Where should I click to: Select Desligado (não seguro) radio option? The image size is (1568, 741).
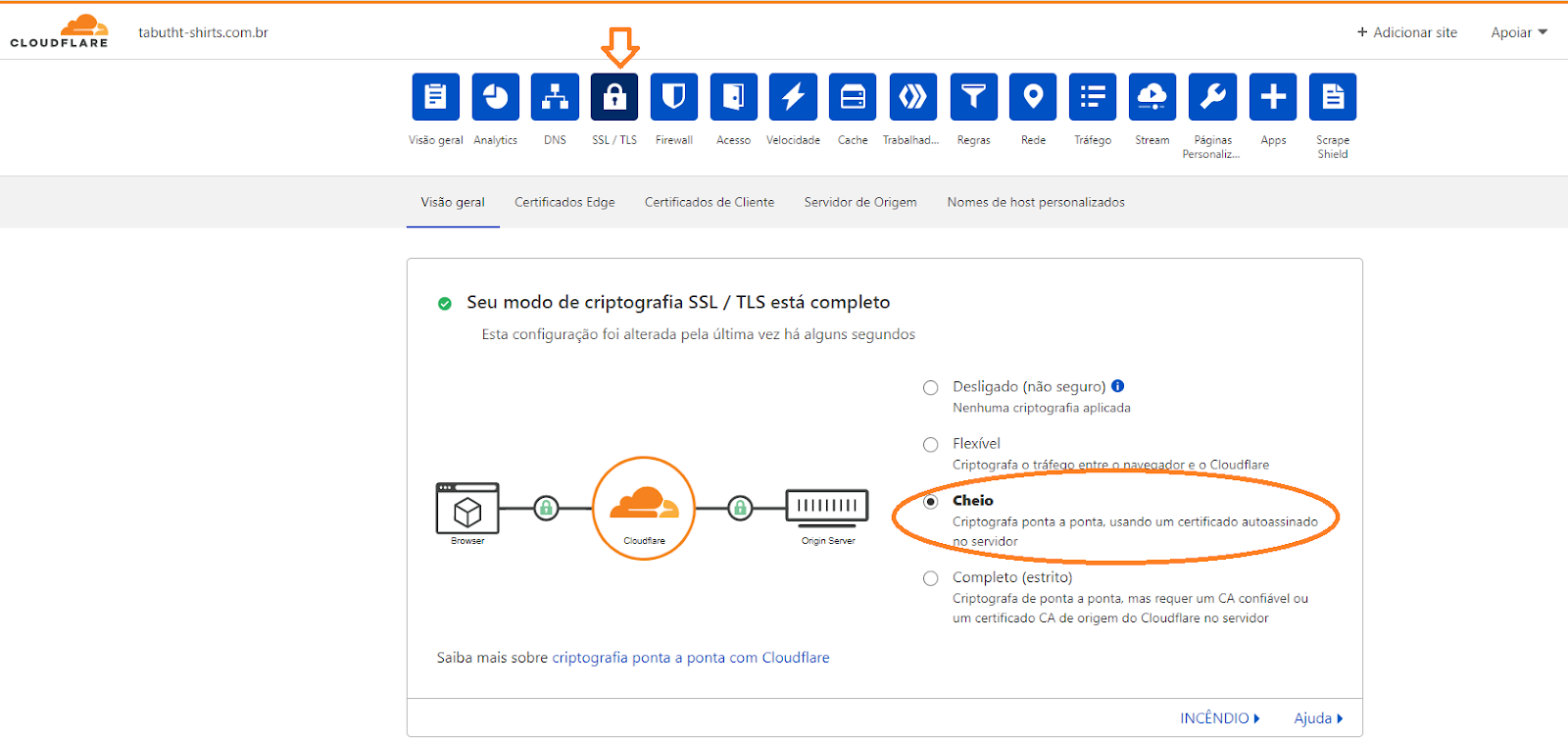[931, 387]
